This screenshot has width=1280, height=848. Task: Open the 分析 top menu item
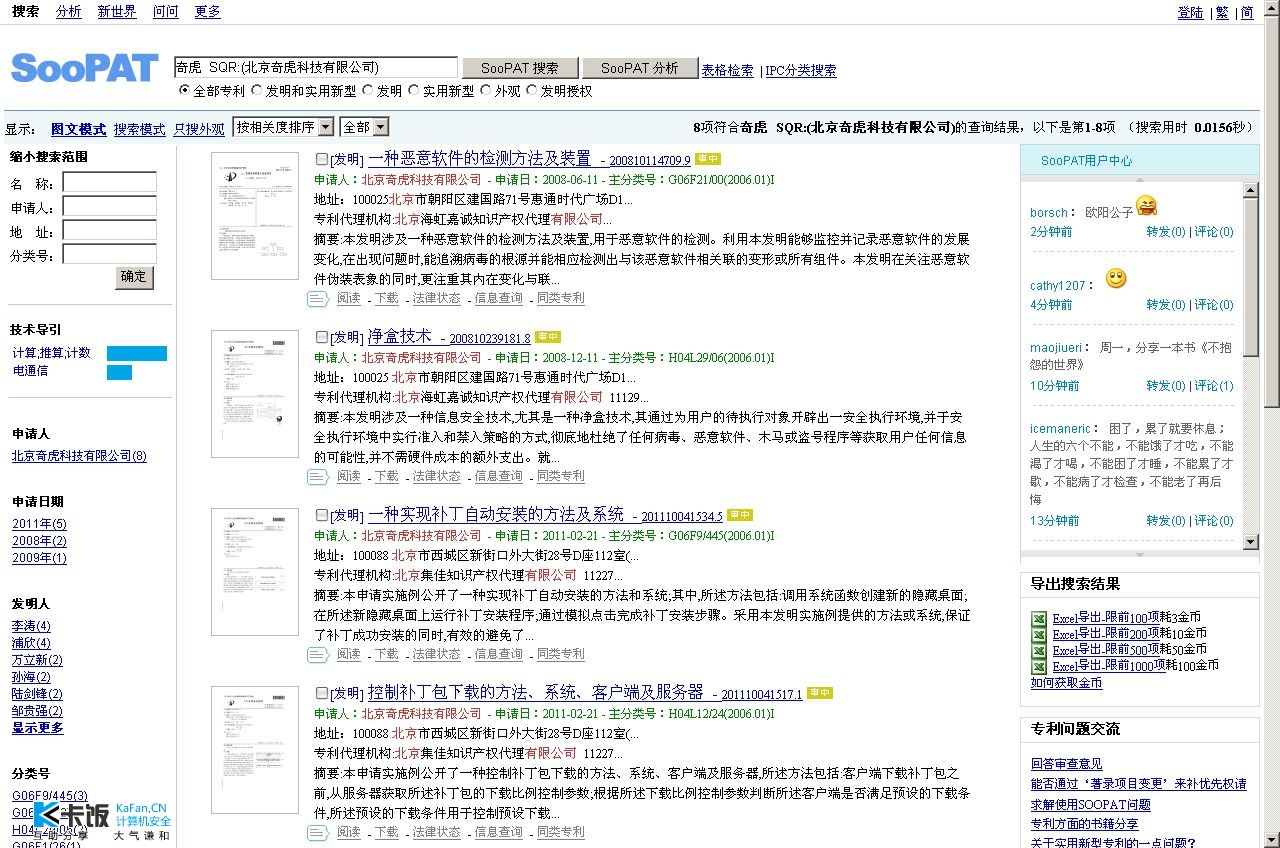point(69,12)
